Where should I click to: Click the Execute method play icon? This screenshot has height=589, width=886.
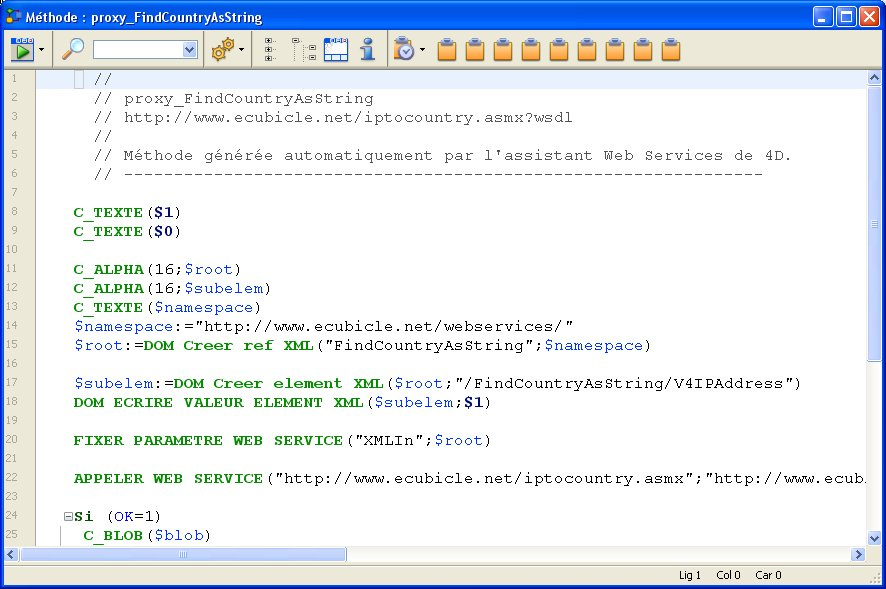22,49
